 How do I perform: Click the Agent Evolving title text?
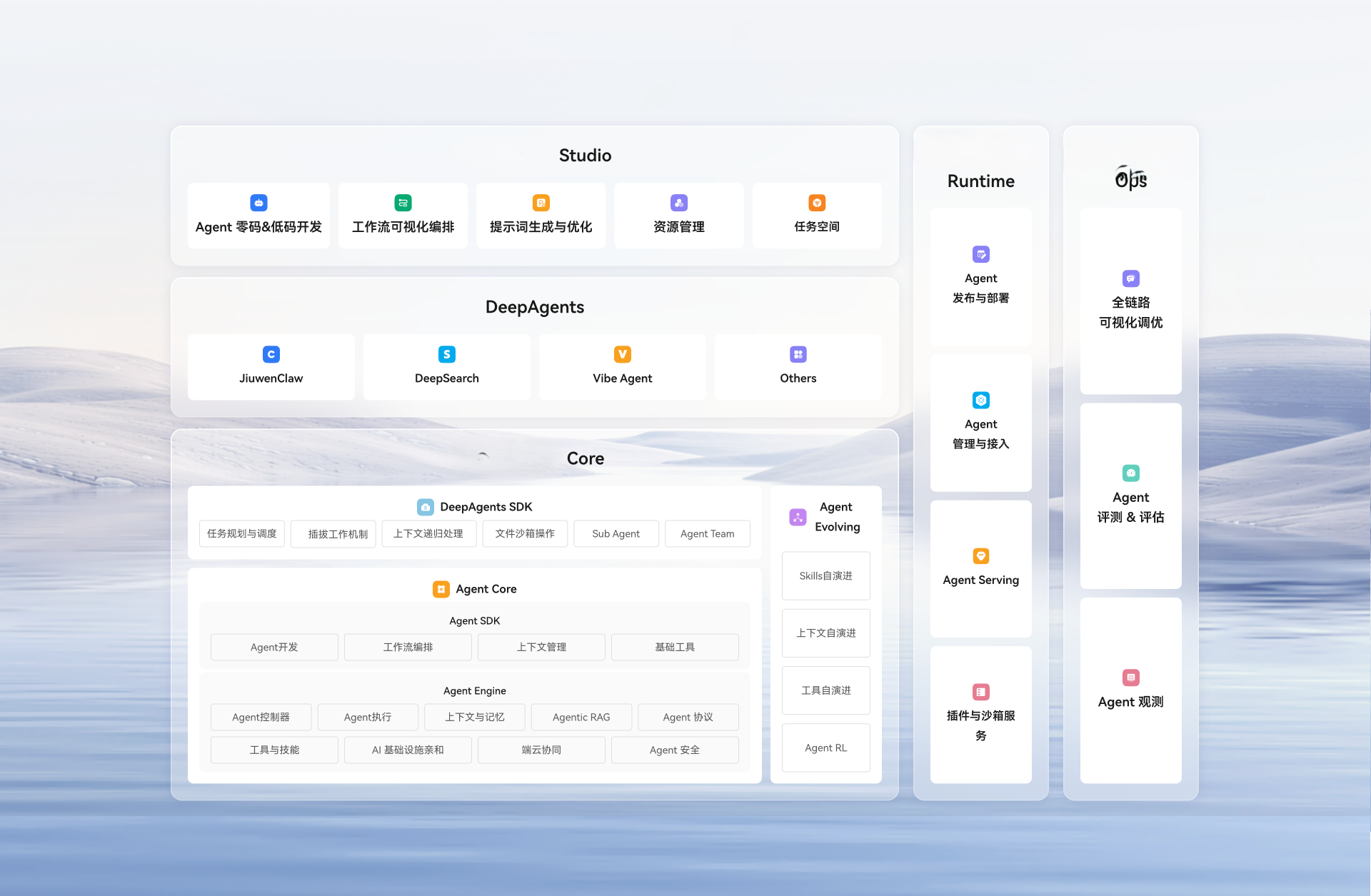tap(837, 517)
